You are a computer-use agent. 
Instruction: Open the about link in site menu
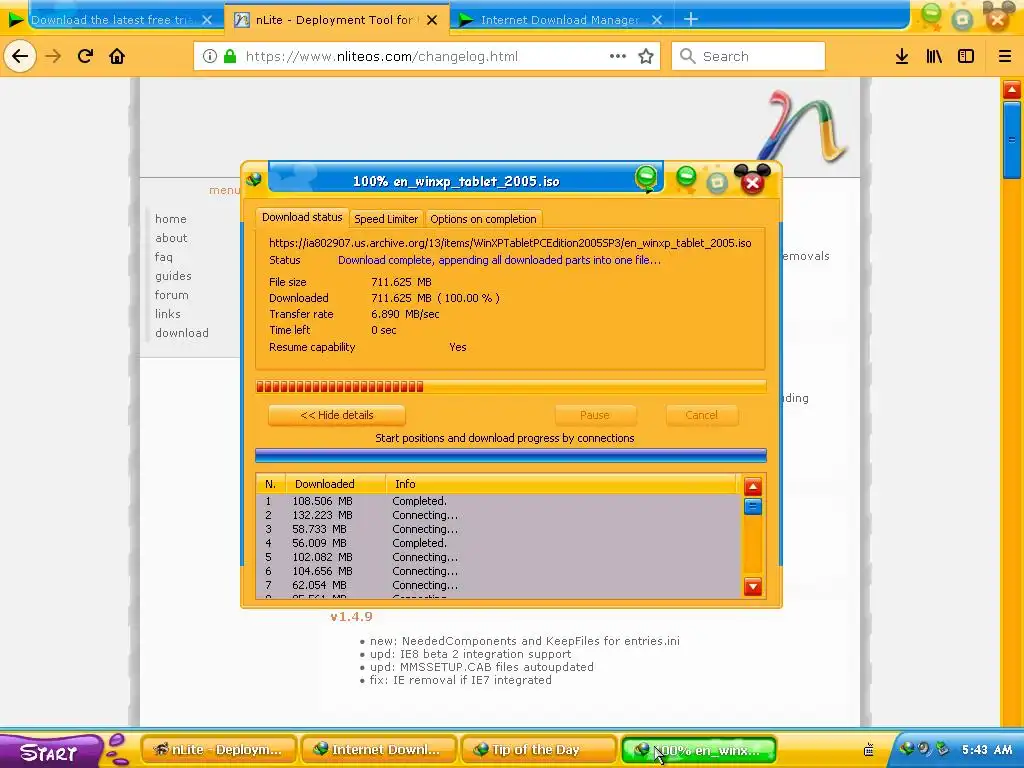(x=171, y=238)
